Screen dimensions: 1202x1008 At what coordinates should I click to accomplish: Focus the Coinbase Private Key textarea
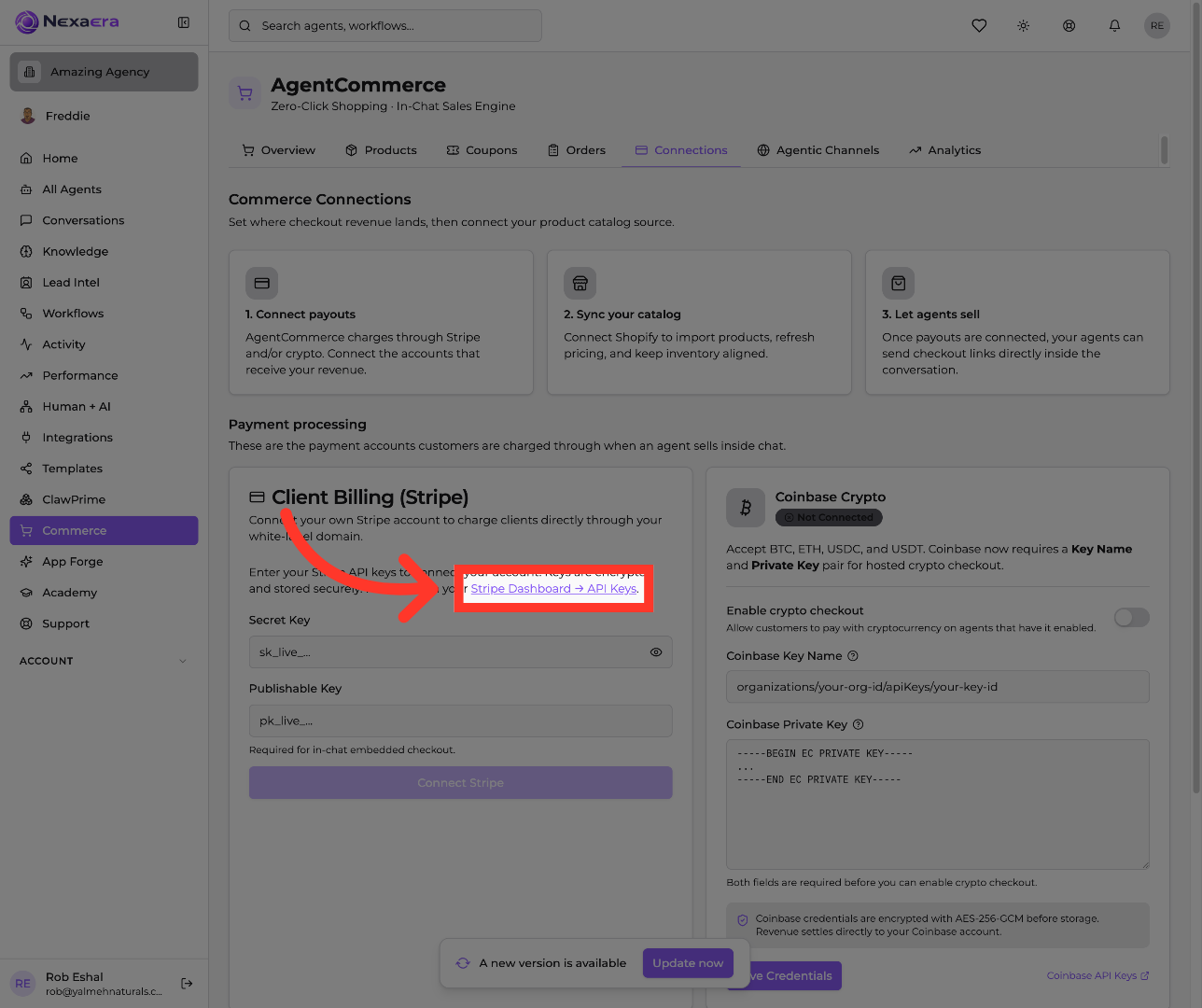click(937, 805)
